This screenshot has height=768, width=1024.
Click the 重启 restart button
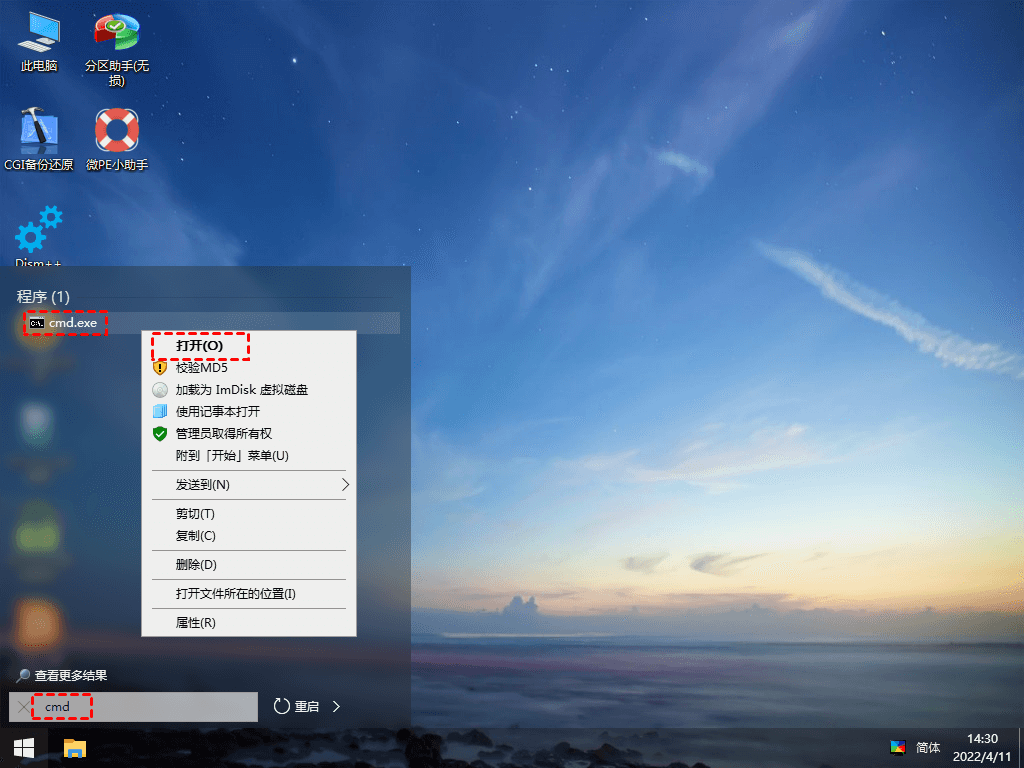pyautogui.click(x=296, y=707)
